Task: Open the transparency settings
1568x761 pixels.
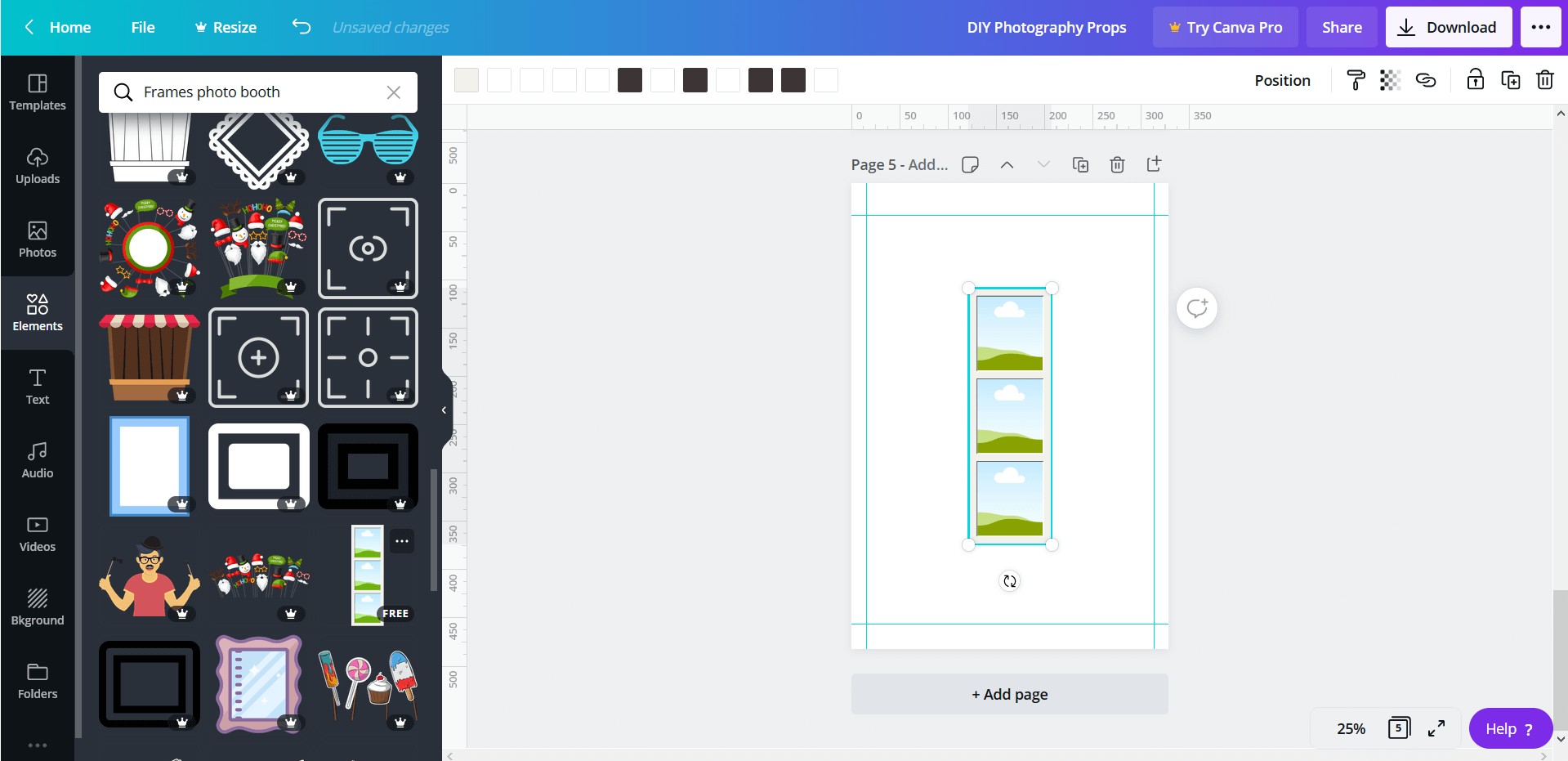Action: point(1390,79)
